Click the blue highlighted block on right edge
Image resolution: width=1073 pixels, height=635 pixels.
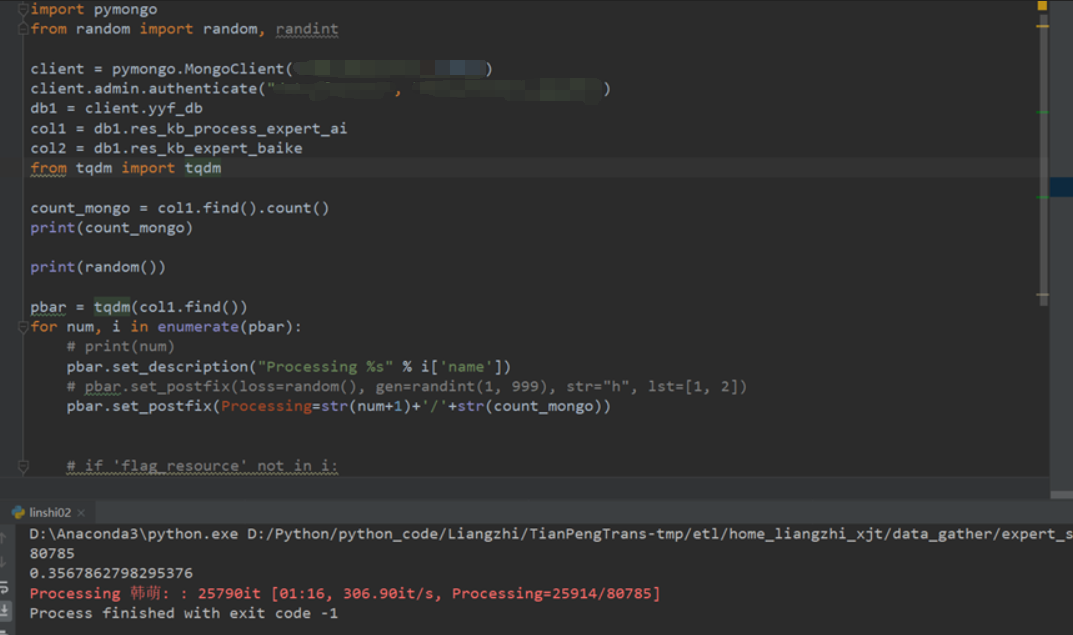(x=1061, y=188)
